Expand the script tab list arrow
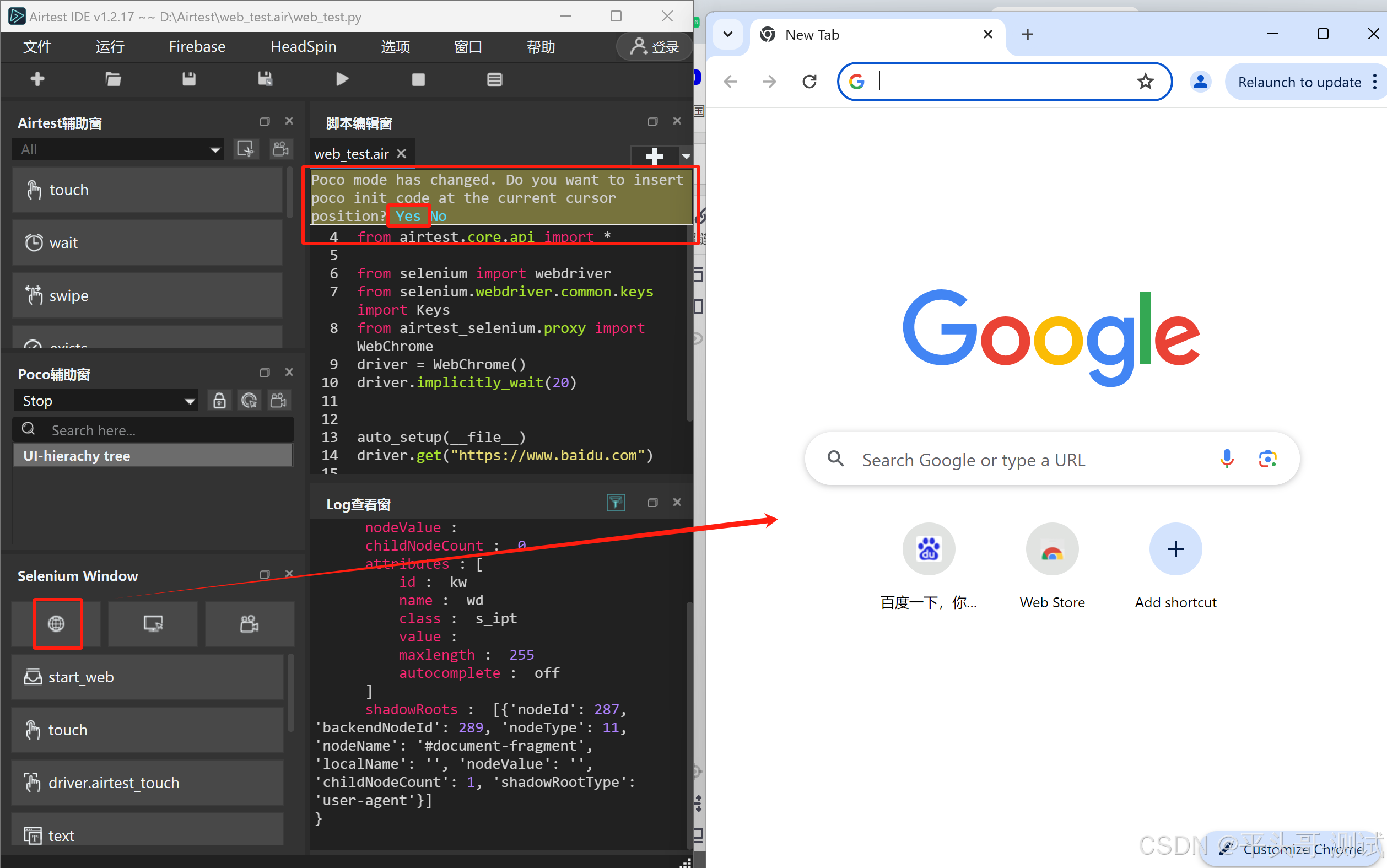The height and width of the screenshot is (868, 1387). click(686, 155)
